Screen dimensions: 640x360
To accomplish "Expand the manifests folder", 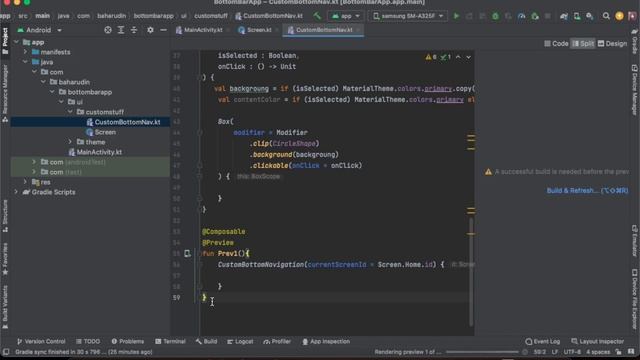I will (25, 52).
